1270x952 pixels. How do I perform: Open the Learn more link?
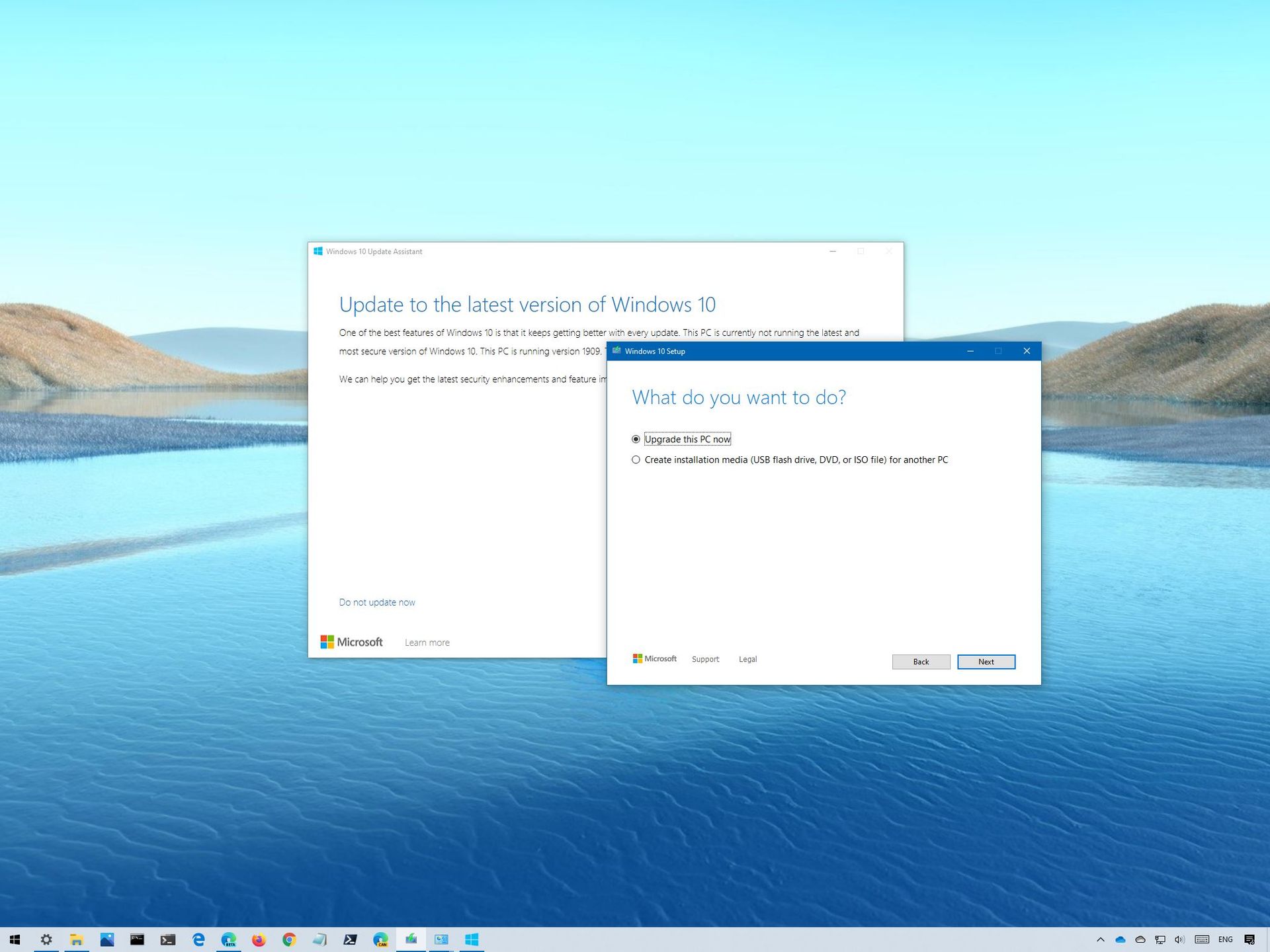pos(427,642)
